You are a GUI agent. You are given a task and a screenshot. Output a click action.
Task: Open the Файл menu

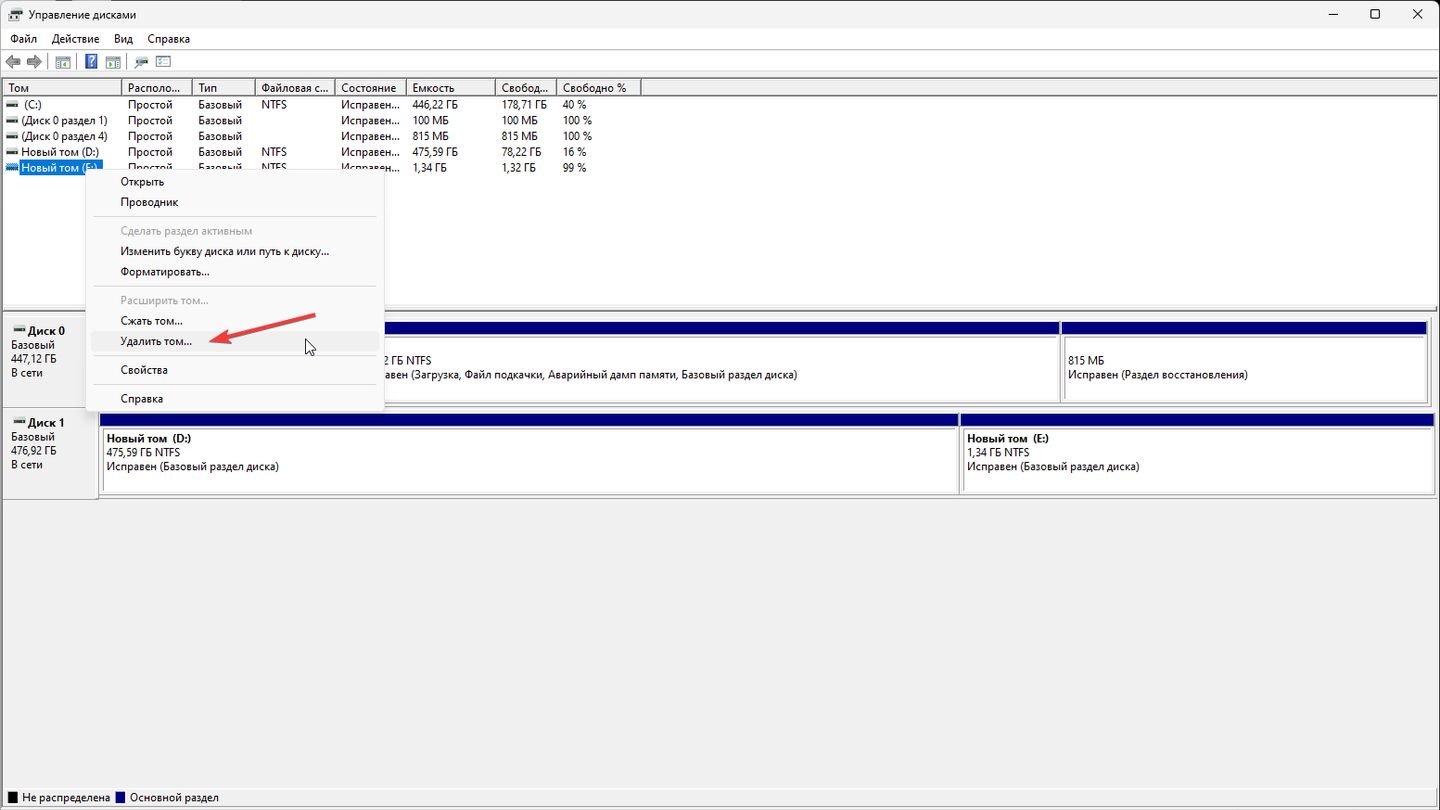coord(24,39)
